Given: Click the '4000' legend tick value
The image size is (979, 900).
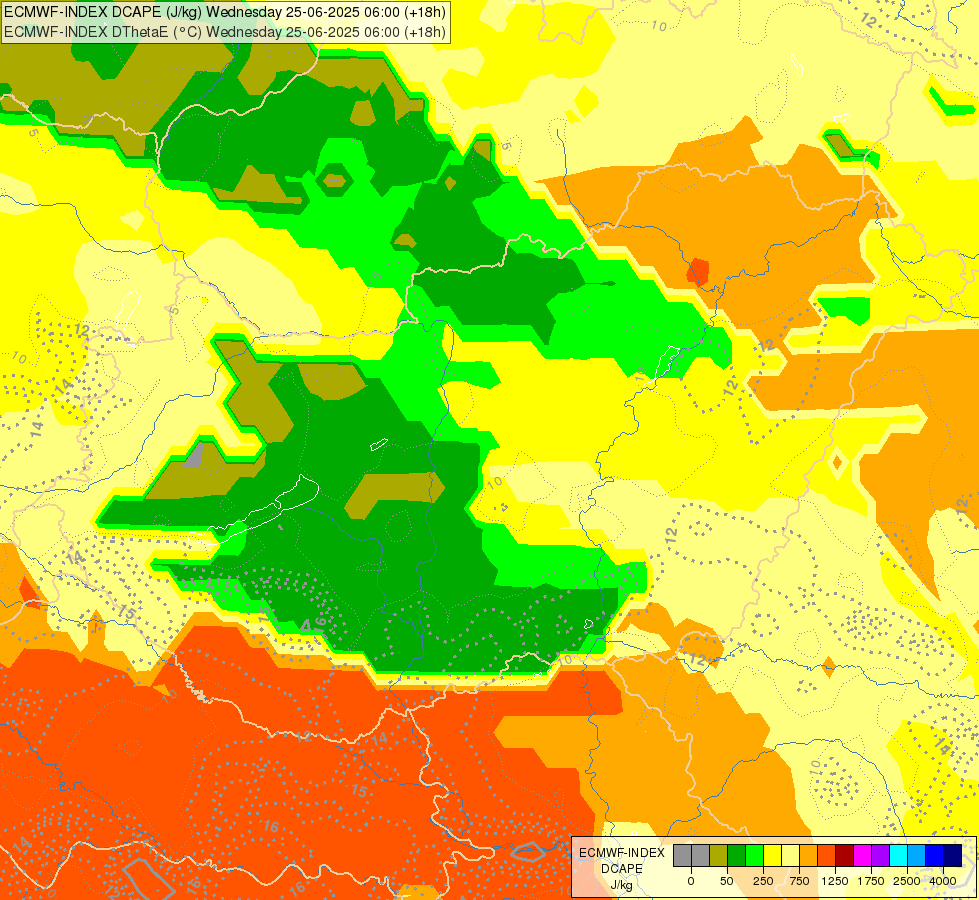Looking at the screenshot, I should [943, 881].
